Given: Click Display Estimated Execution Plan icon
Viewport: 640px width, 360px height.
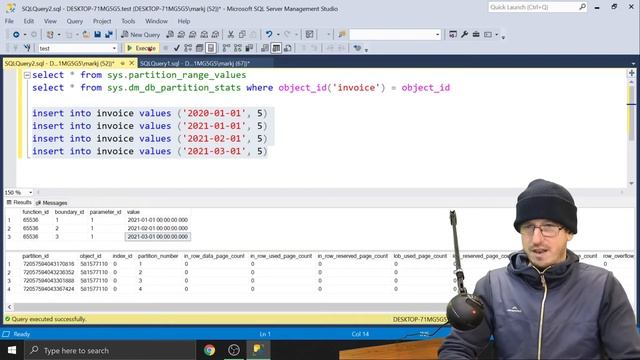Looking at the screenshot, I should point(188,48).
